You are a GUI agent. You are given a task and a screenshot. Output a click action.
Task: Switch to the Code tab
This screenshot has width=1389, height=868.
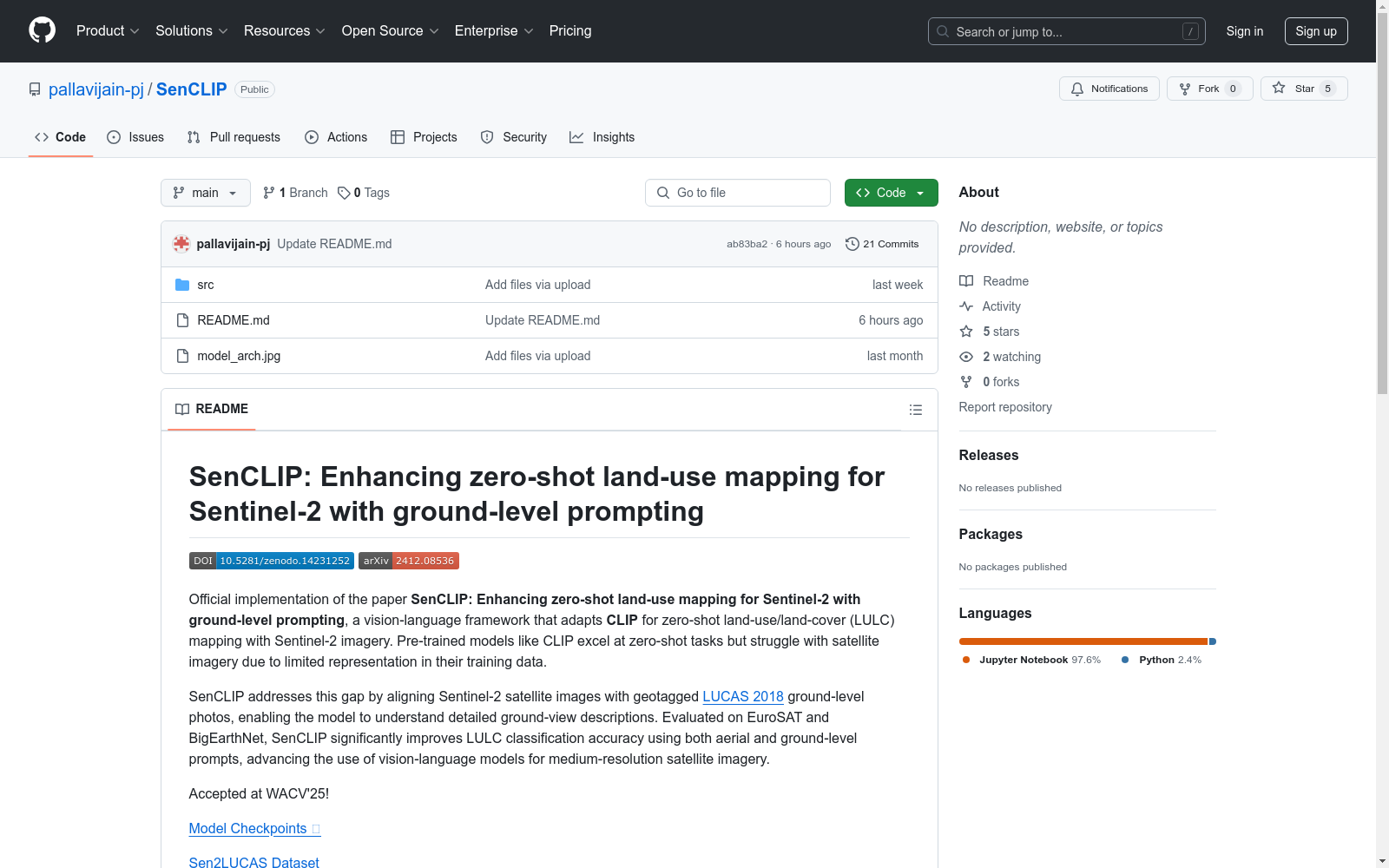tap(61, 137)
